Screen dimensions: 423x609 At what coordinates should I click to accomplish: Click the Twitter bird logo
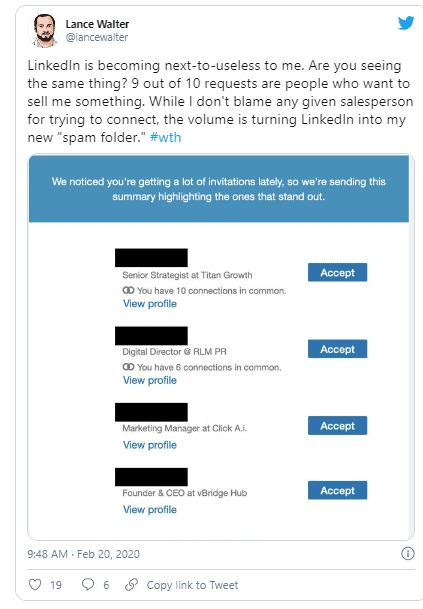tap(406, 23)
